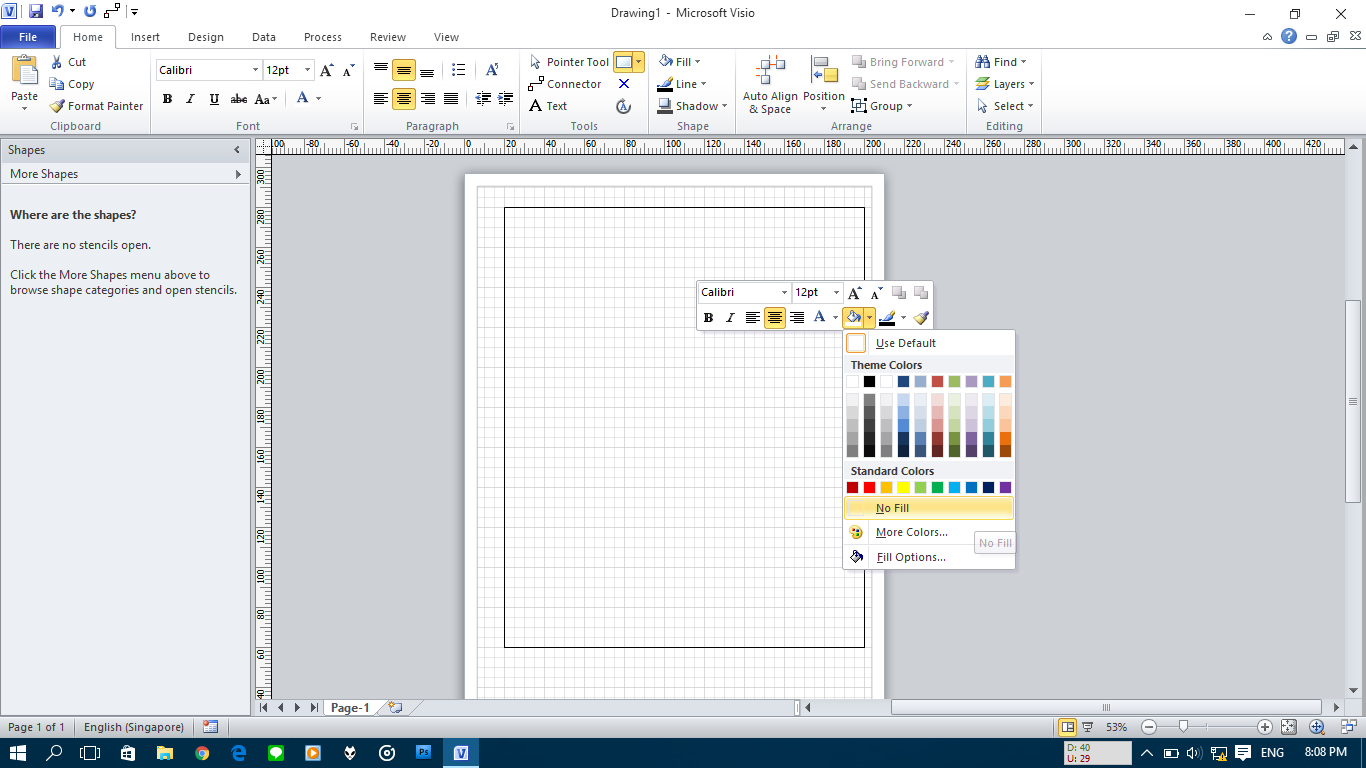Click the Save icon in quick access toolbar

click(x=36, y=12)
